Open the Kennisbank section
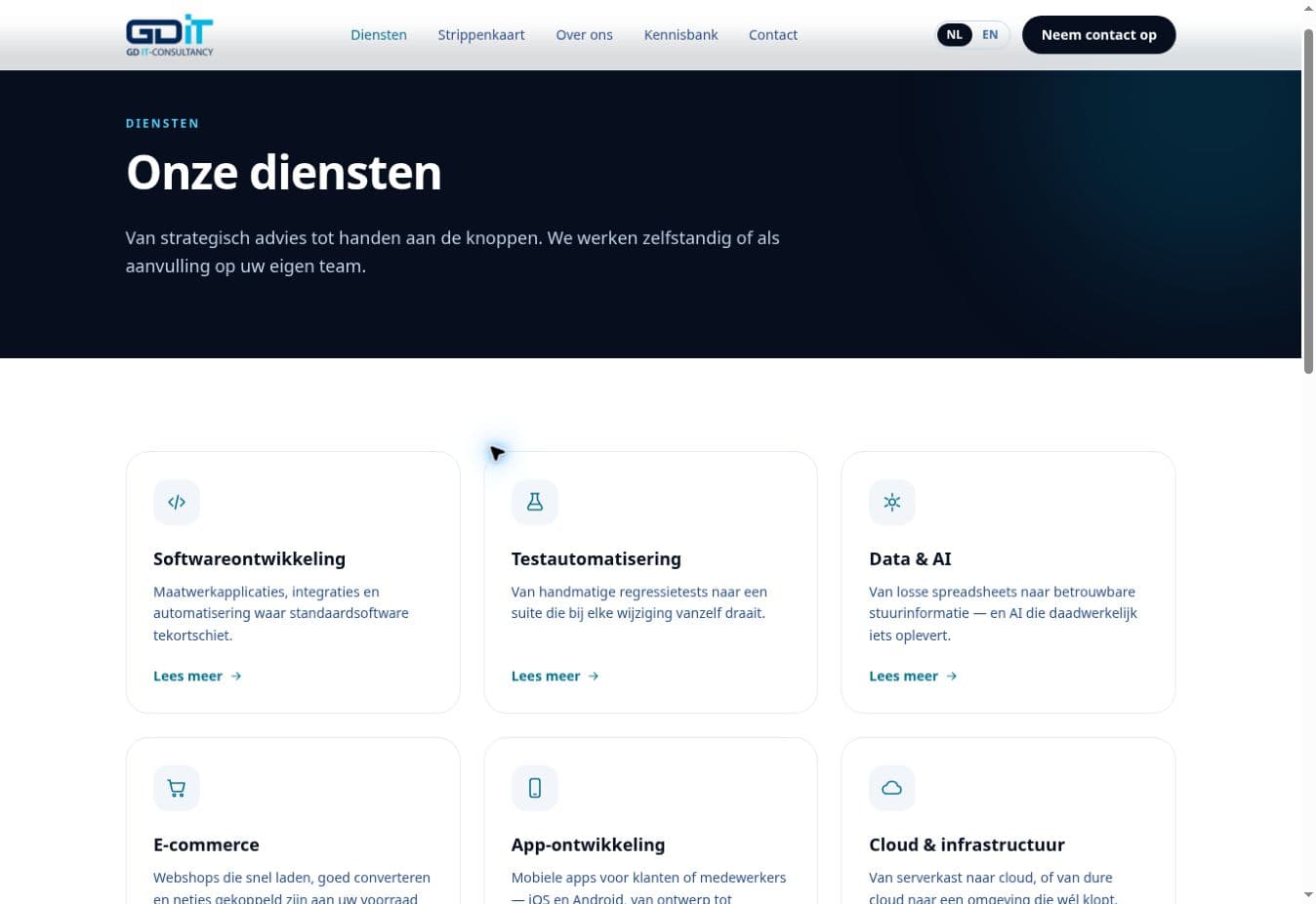Viewport: 1316px width, 904px height. click(680, 35)
